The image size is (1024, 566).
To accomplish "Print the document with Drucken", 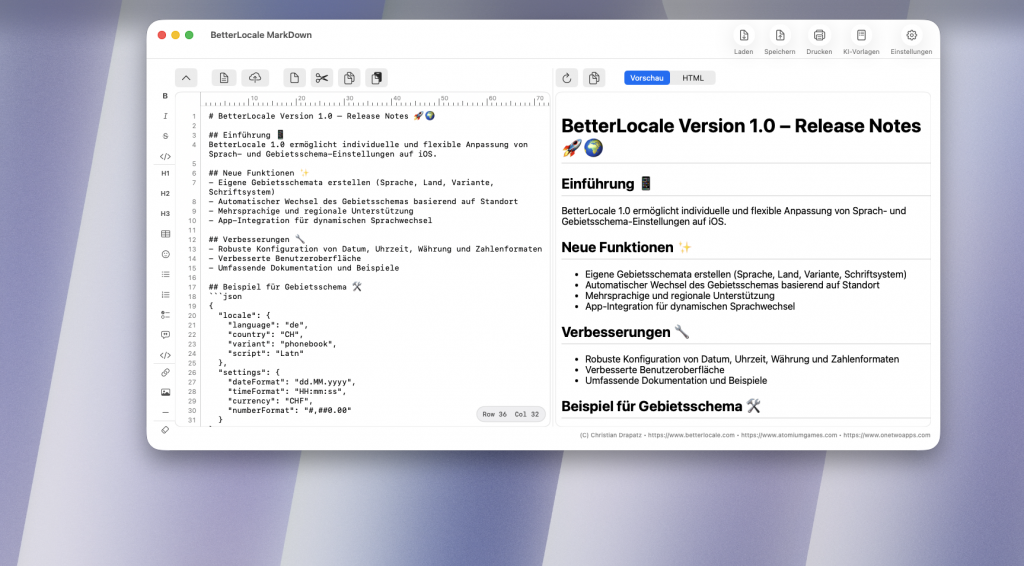I will click(x=819, y=40).
